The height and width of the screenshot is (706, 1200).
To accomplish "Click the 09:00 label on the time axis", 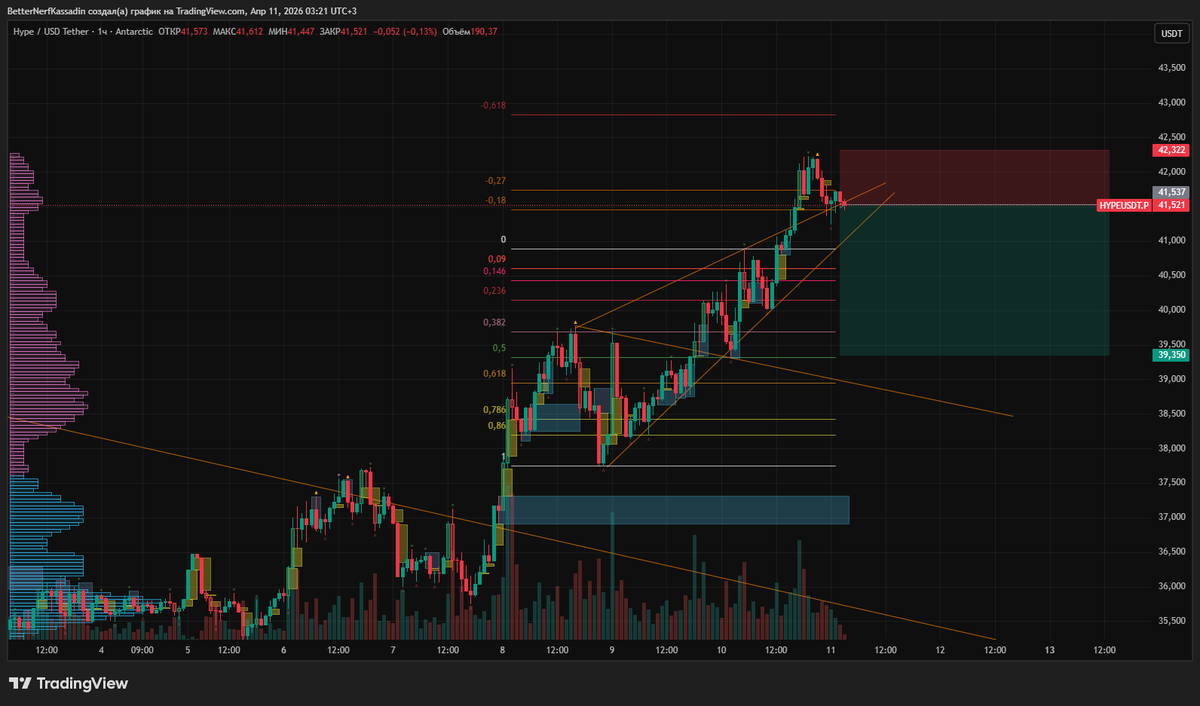I will (x=142, y=650).
